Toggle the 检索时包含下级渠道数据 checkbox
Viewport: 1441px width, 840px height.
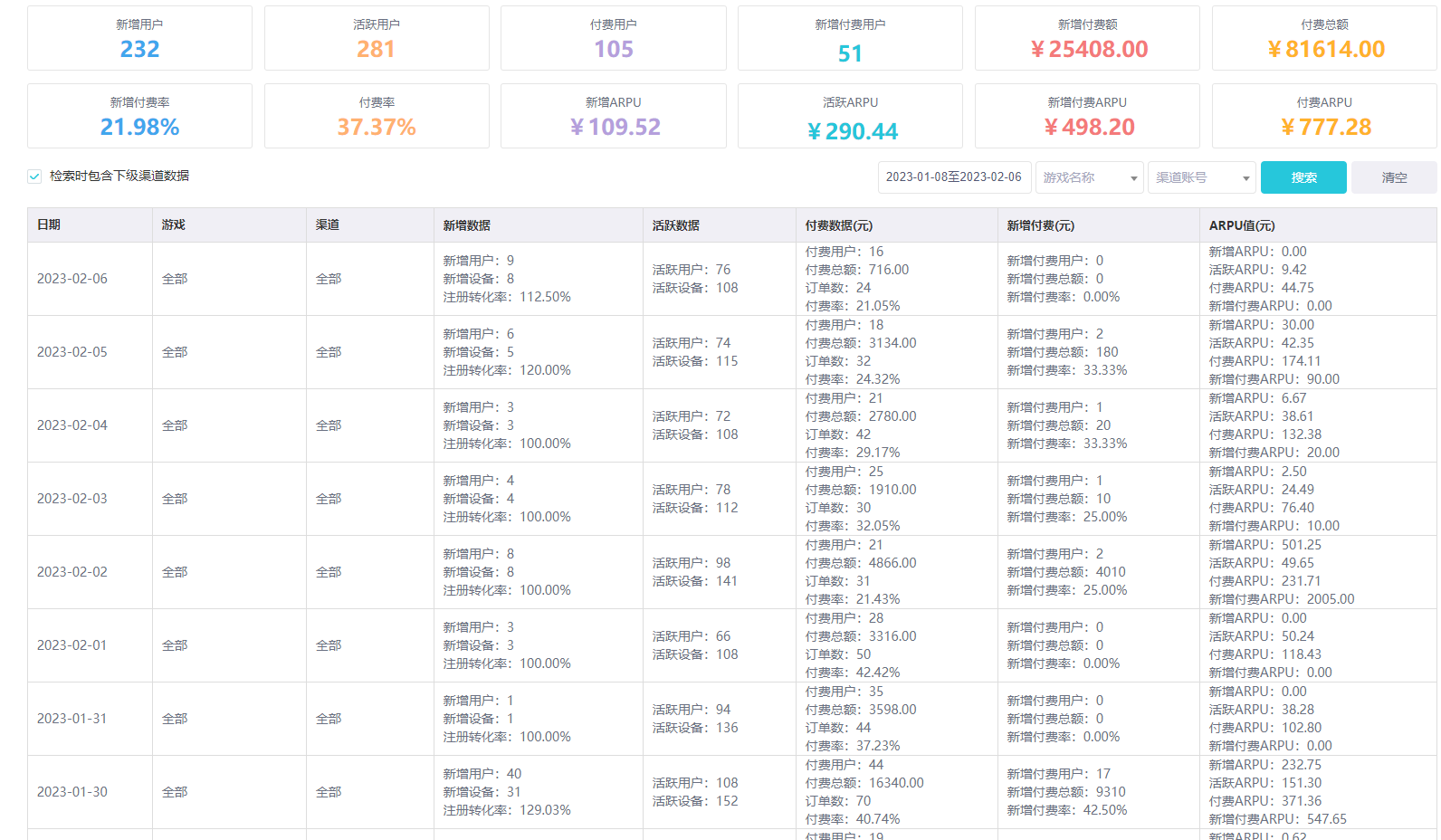point(34,177)
